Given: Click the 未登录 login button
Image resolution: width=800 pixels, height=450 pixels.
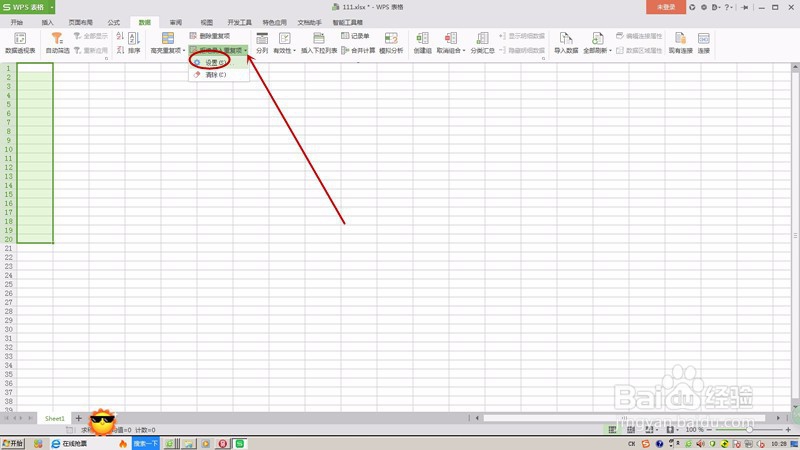Looking at the screenshot, I should [666, 7].
